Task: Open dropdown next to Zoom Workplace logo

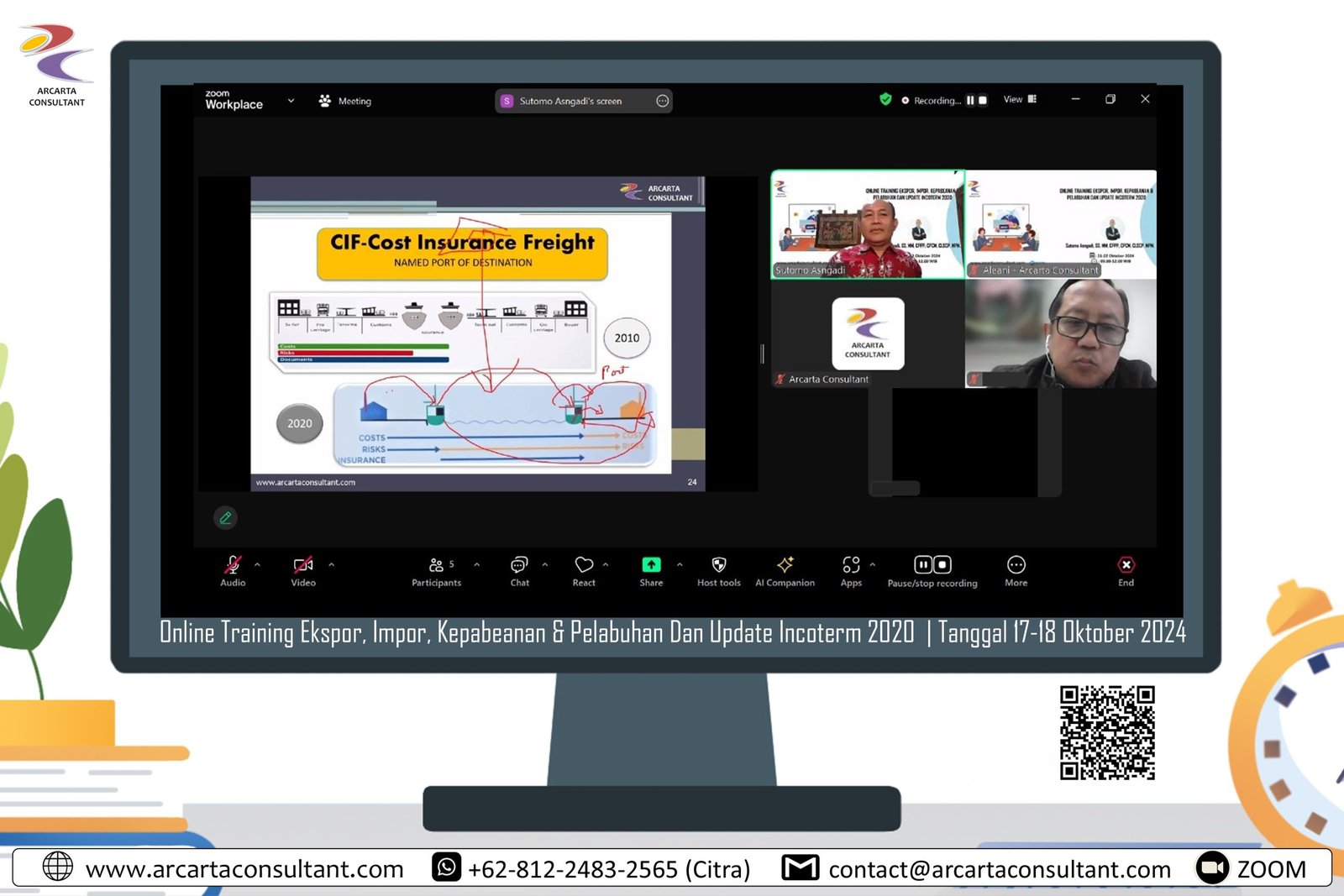Action: pyautogui.click(x=291, y=101)
